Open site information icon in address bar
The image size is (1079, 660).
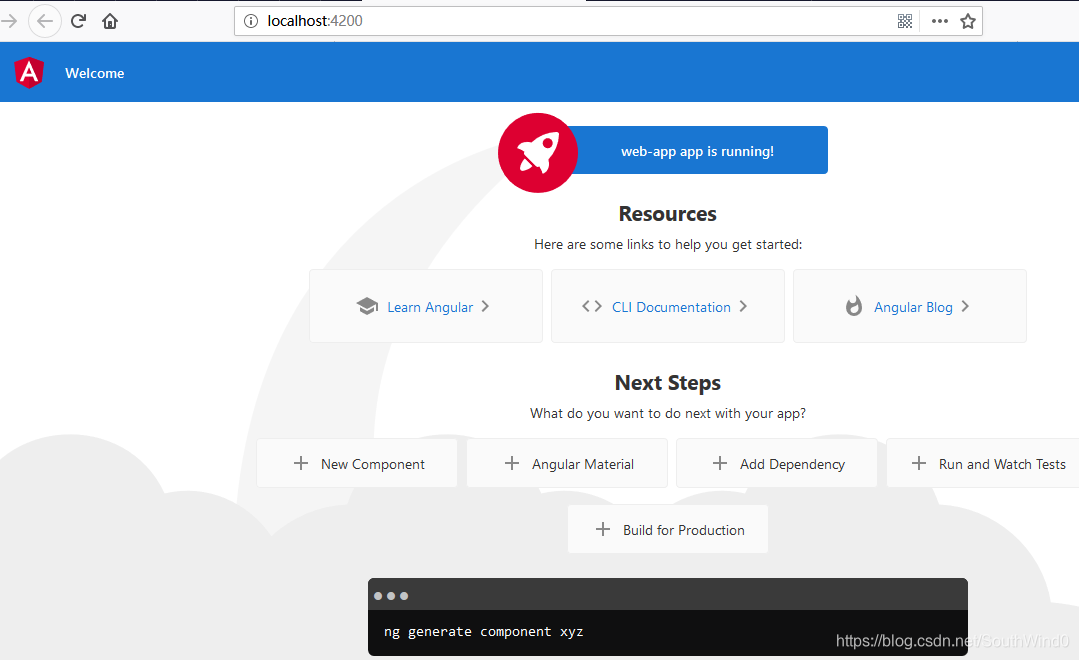(251, 21)
